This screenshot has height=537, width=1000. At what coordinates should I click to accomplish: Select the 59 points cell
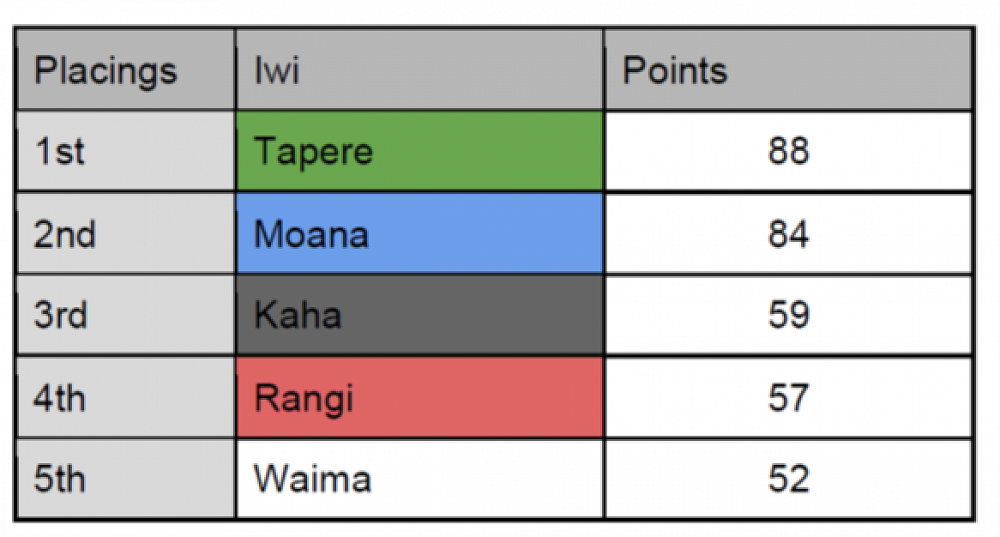coord(788,315)
